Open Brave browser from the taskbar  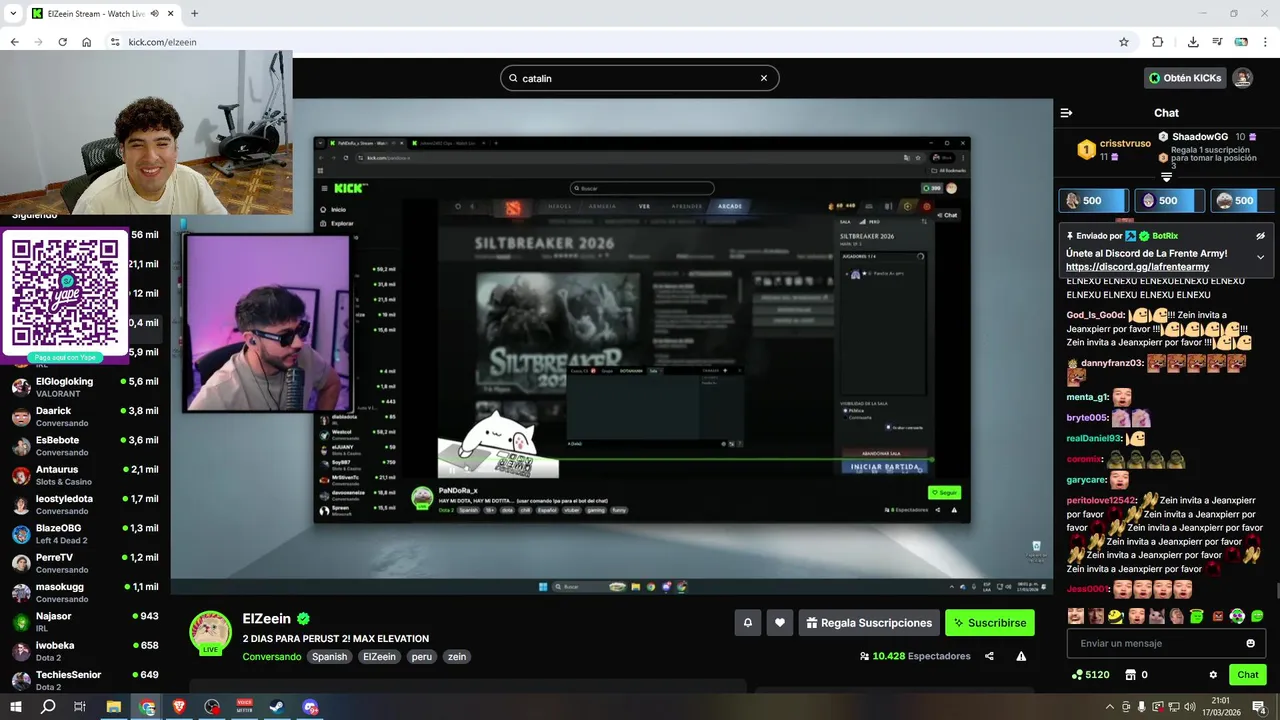[179, 707]
